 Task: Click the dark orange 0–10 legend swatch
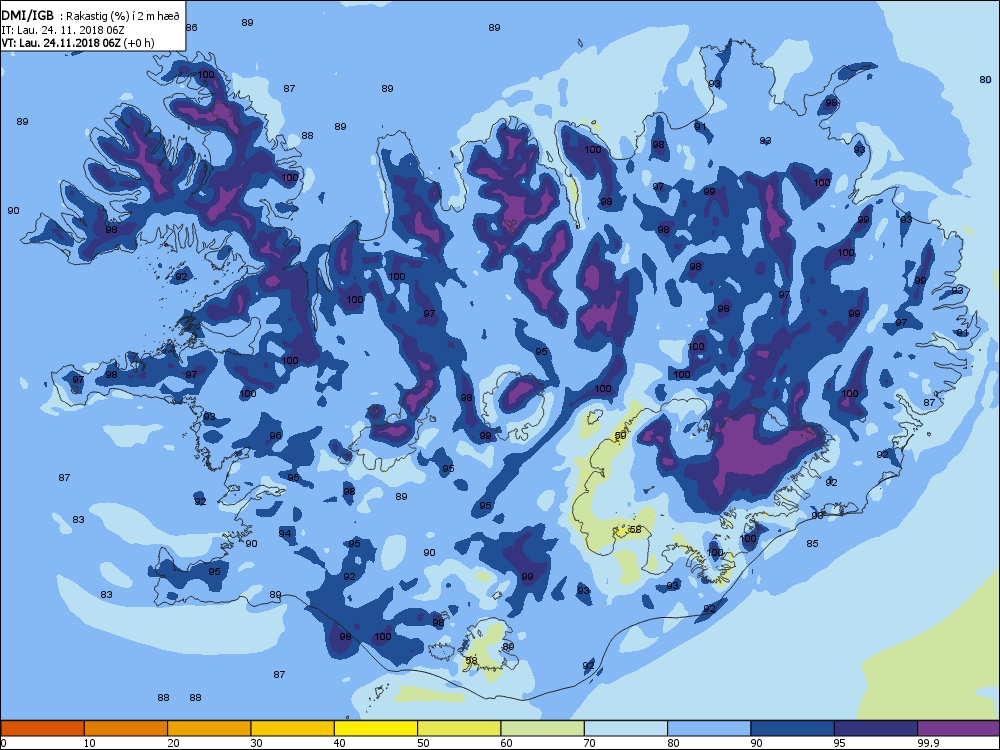coord(42,728)
